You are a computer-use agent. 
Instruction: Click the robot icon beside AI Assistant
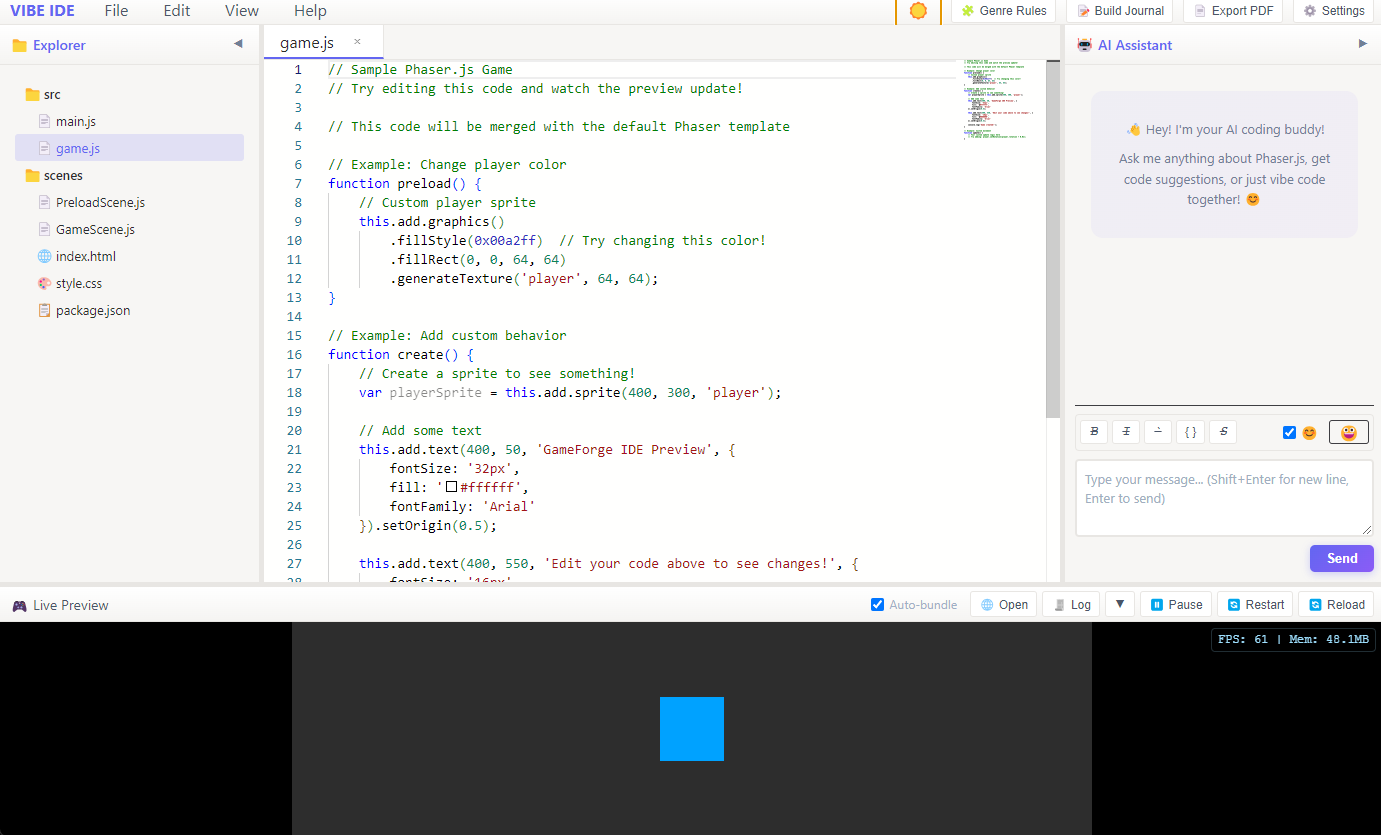coord(1084,45)
